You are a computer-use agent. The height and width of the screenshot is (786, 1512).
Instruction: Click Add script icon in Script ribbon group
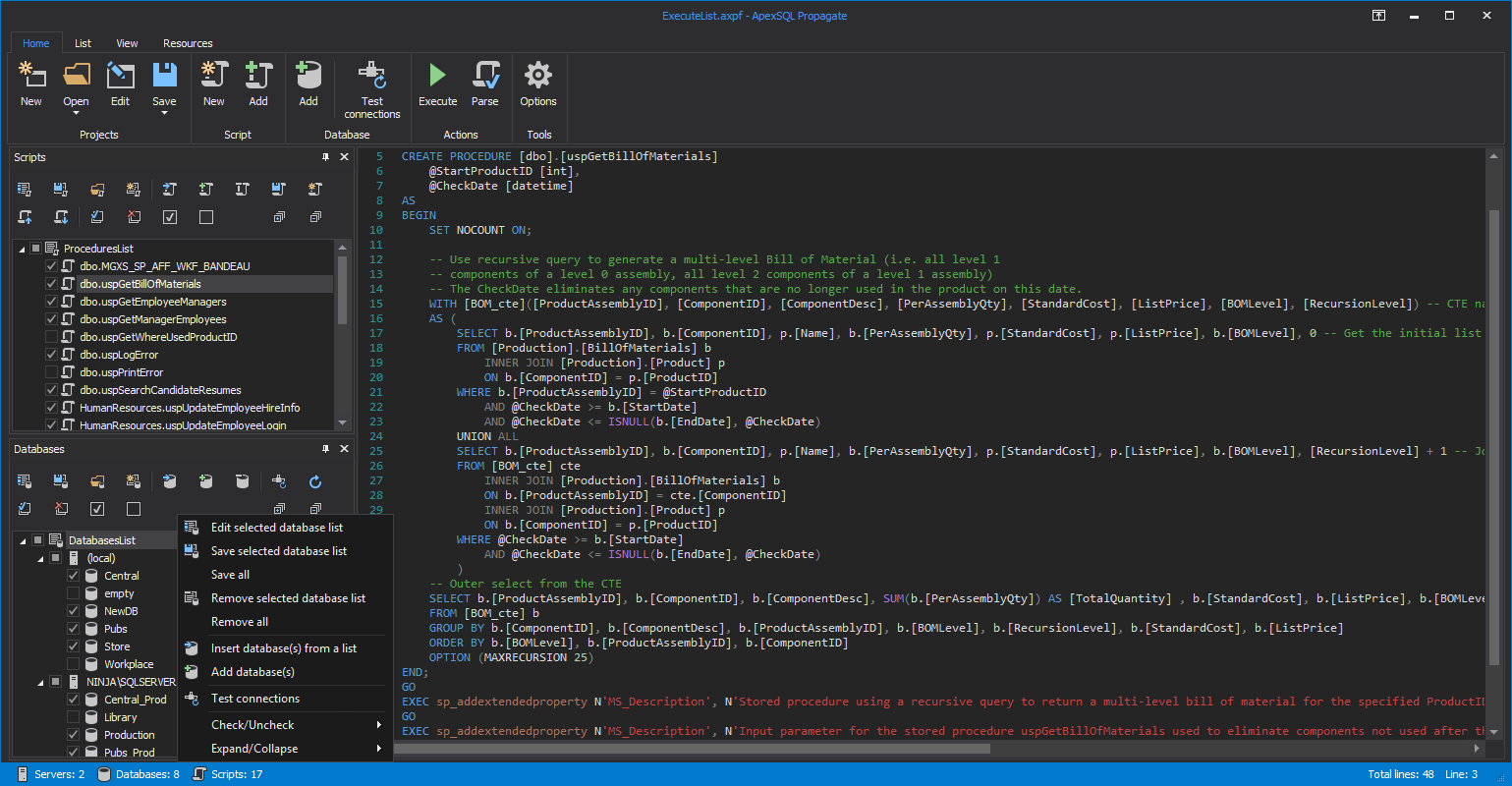[x=258, y=75]
